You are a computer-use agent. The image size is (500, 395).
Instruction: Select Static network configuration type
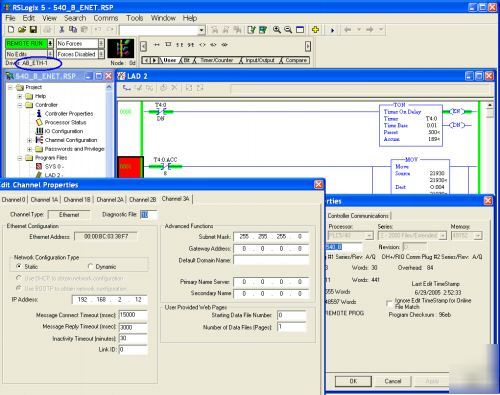(x=19, y=267)
